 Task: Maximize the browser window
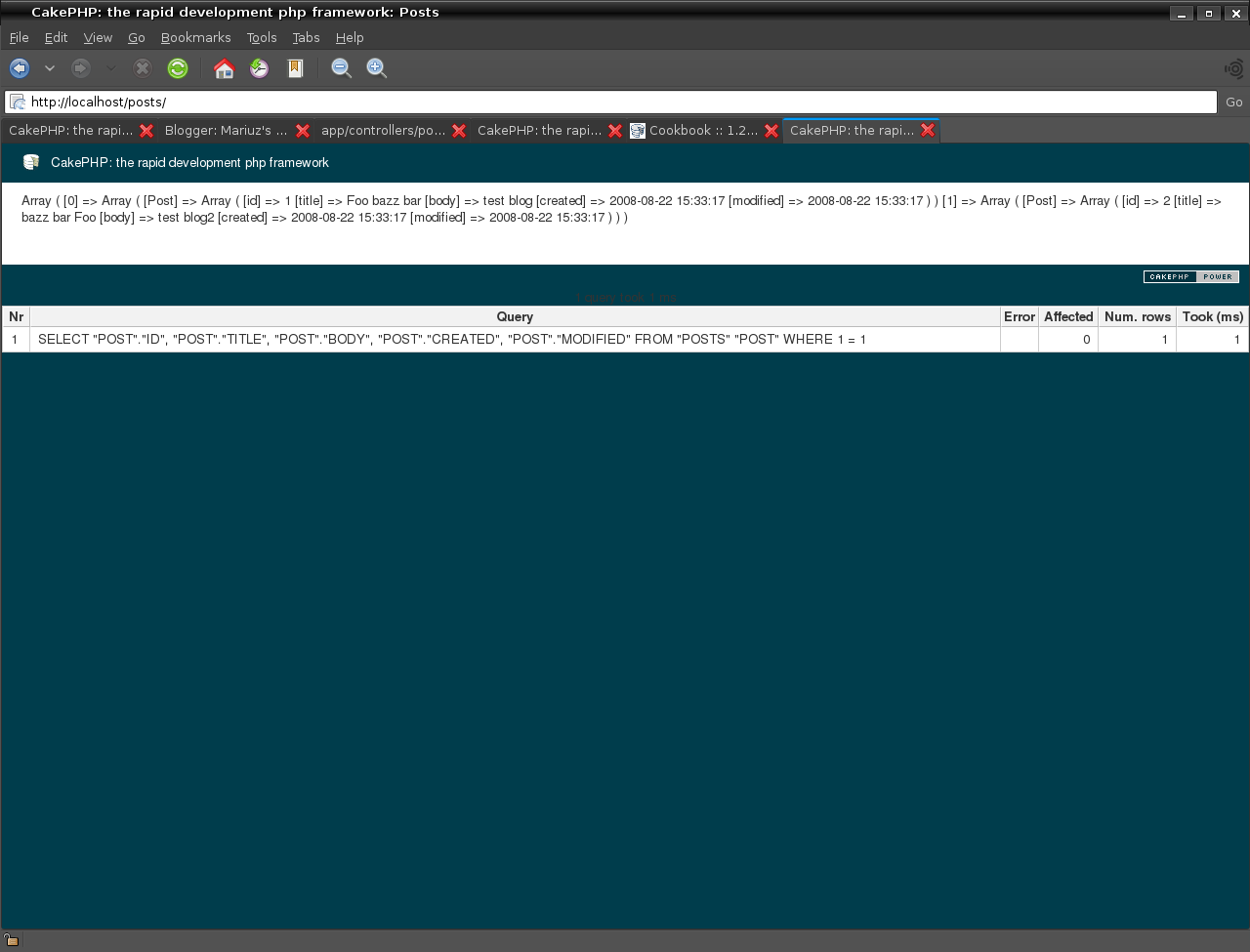(x=1209, y=14)
